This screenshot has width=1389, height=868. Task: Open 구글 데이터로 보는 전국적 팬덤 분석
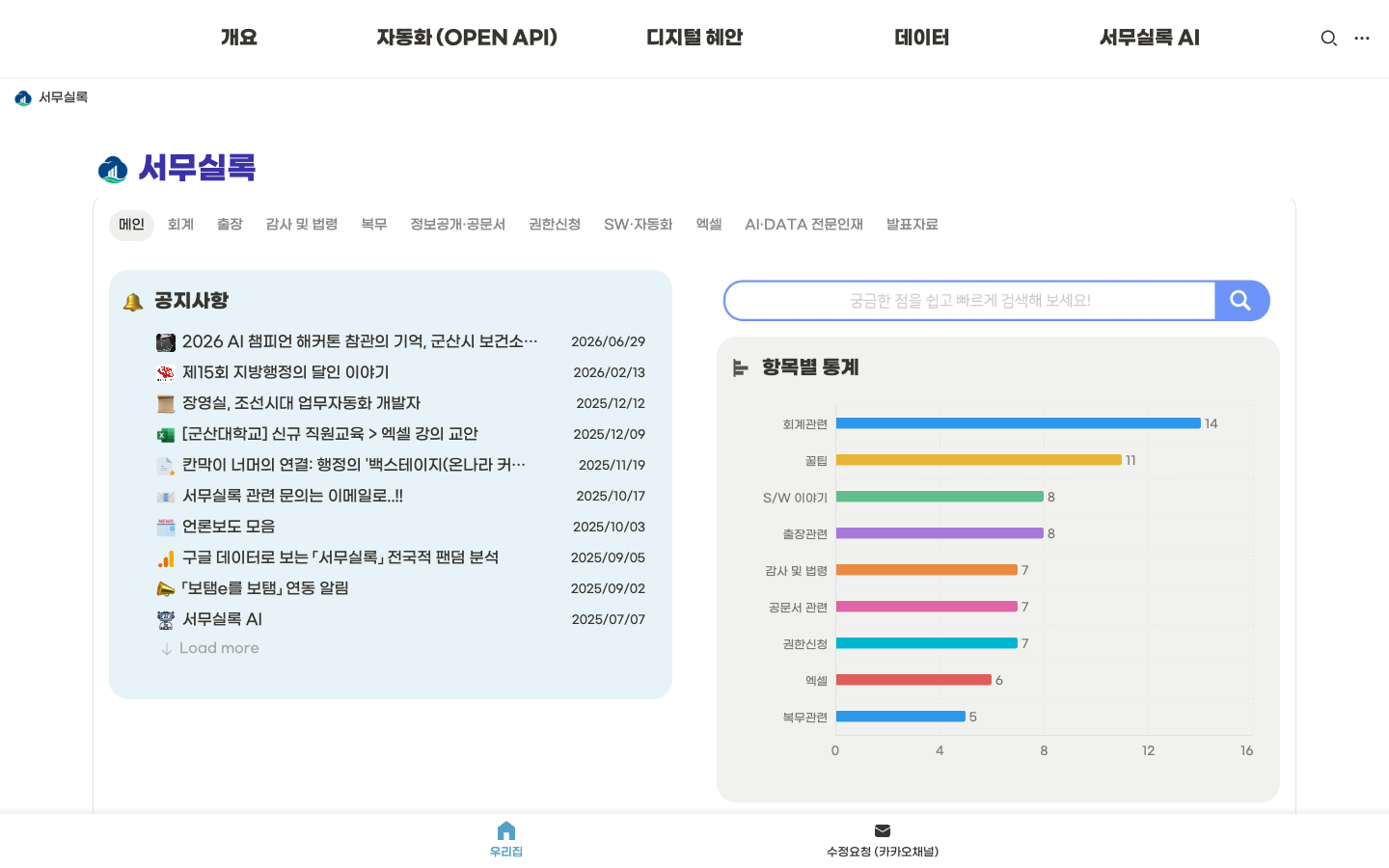340,557
